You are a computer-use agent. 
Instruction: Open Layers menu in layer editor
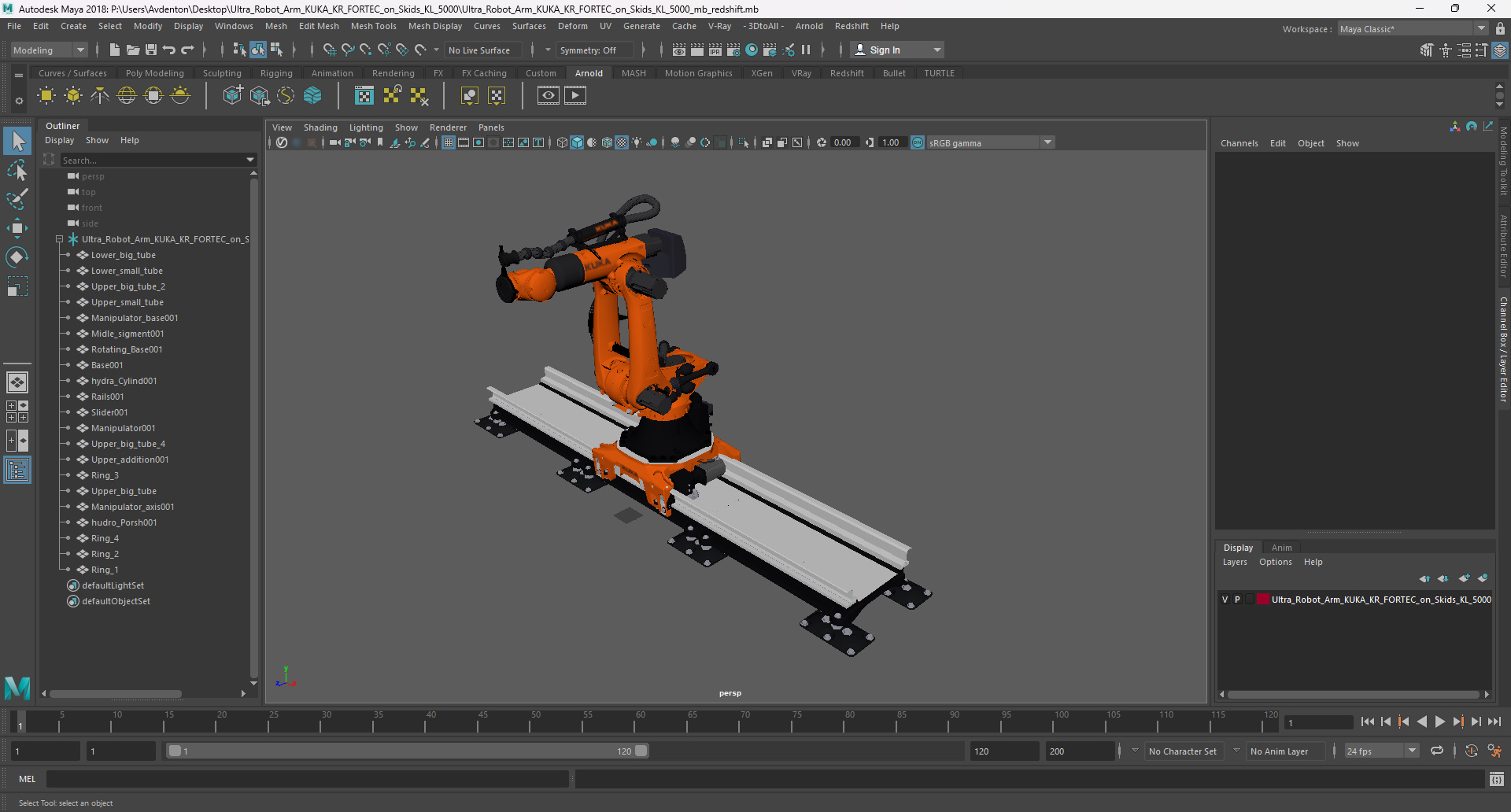1235,562
